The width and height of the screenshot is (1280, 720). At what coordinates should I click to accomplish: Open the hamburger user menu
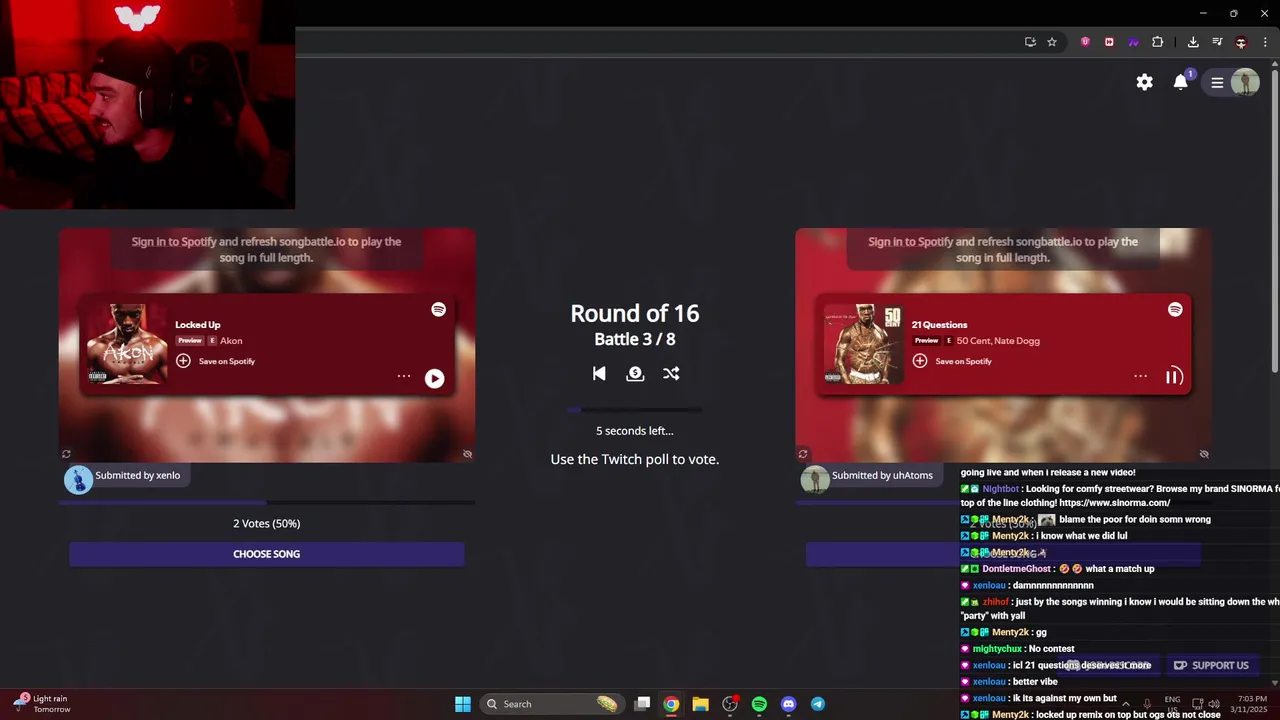pyautogui.click(x=1217, y=83)
